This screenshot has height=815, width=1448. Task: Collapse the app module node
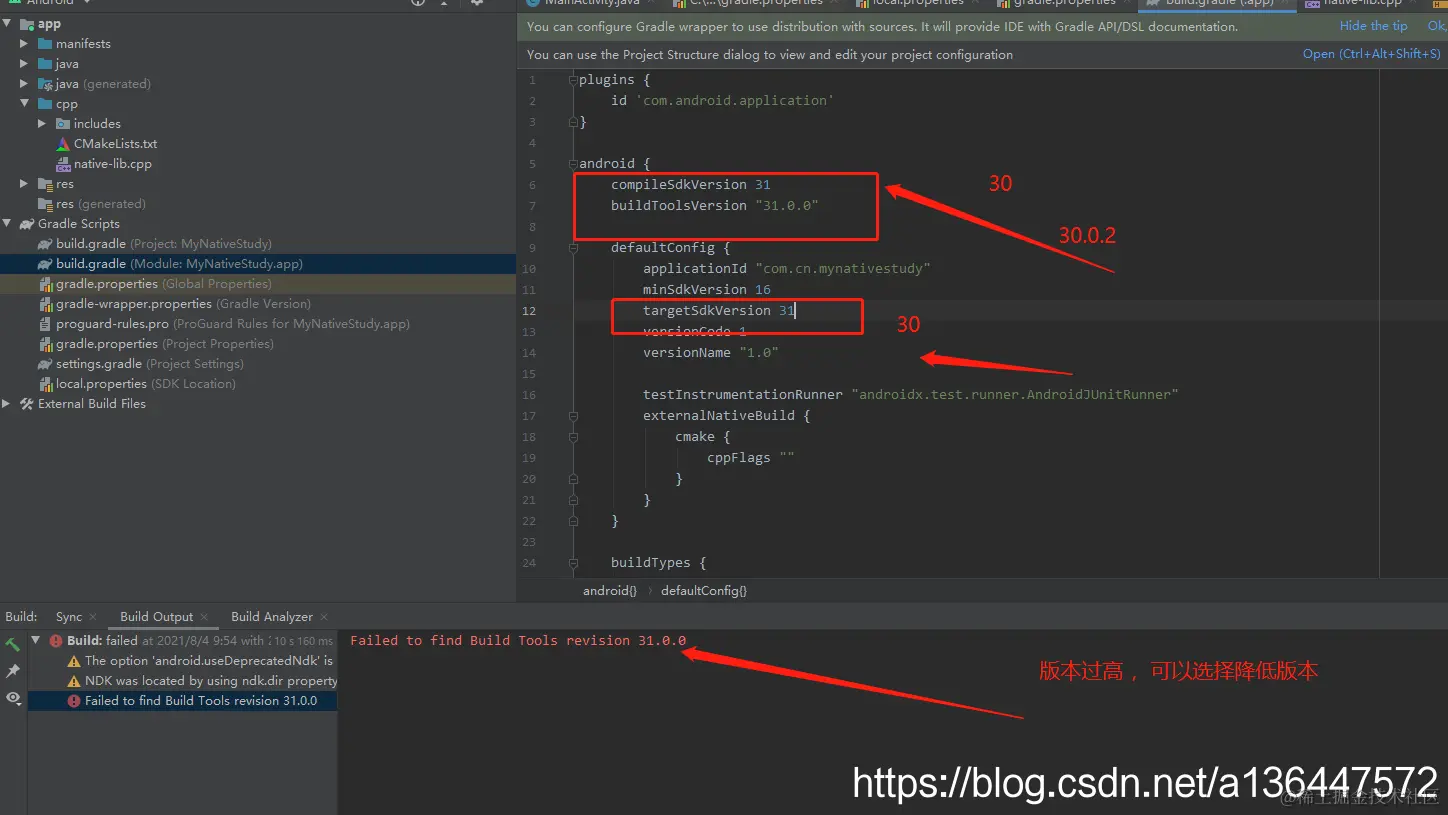pos(7,24)
